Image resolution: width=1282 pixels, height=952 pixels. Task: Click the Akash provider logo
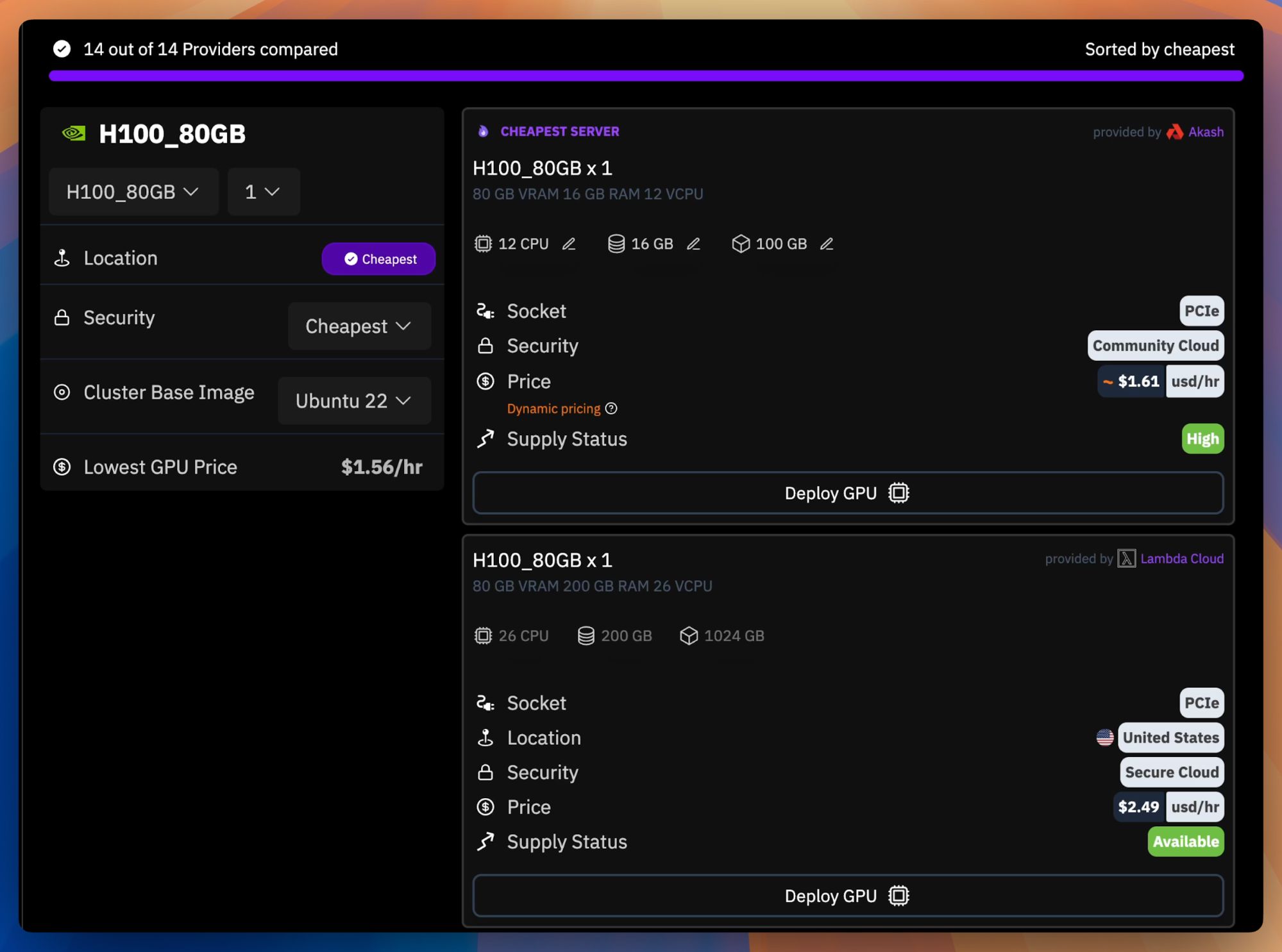[1175, 131]
